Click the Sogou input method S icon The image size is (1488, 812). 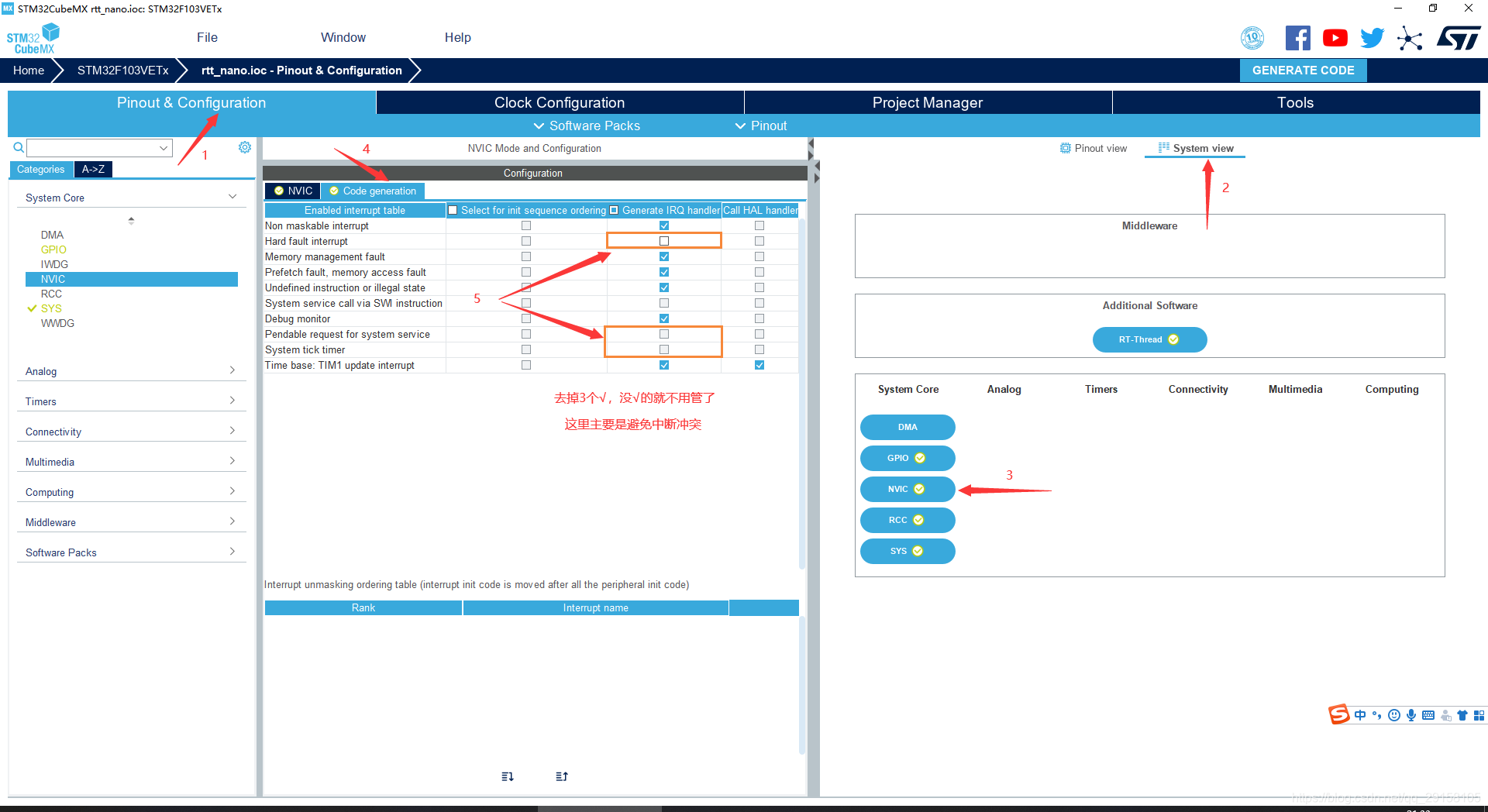[x=1339, y=714]
